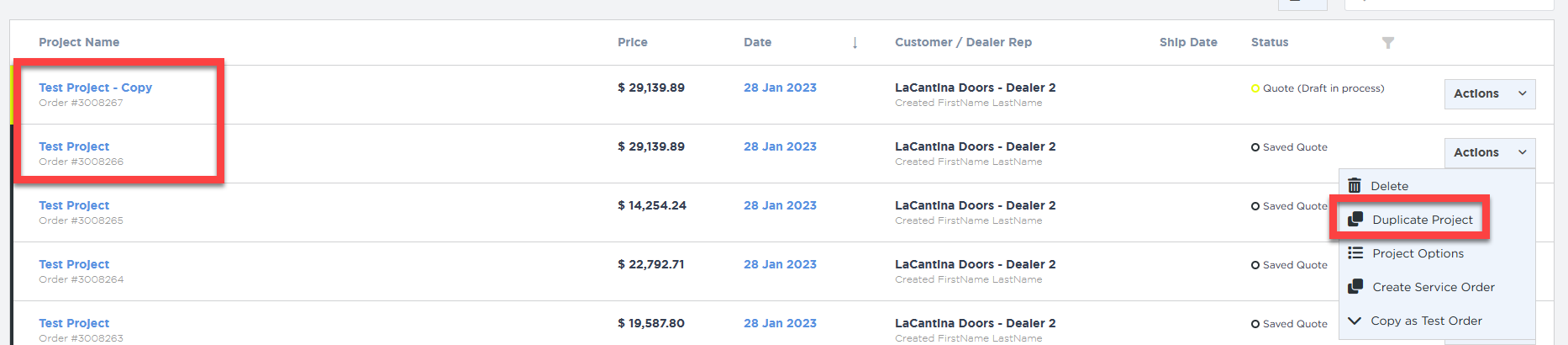Choose Duplicate Project menu entry

1422,220
